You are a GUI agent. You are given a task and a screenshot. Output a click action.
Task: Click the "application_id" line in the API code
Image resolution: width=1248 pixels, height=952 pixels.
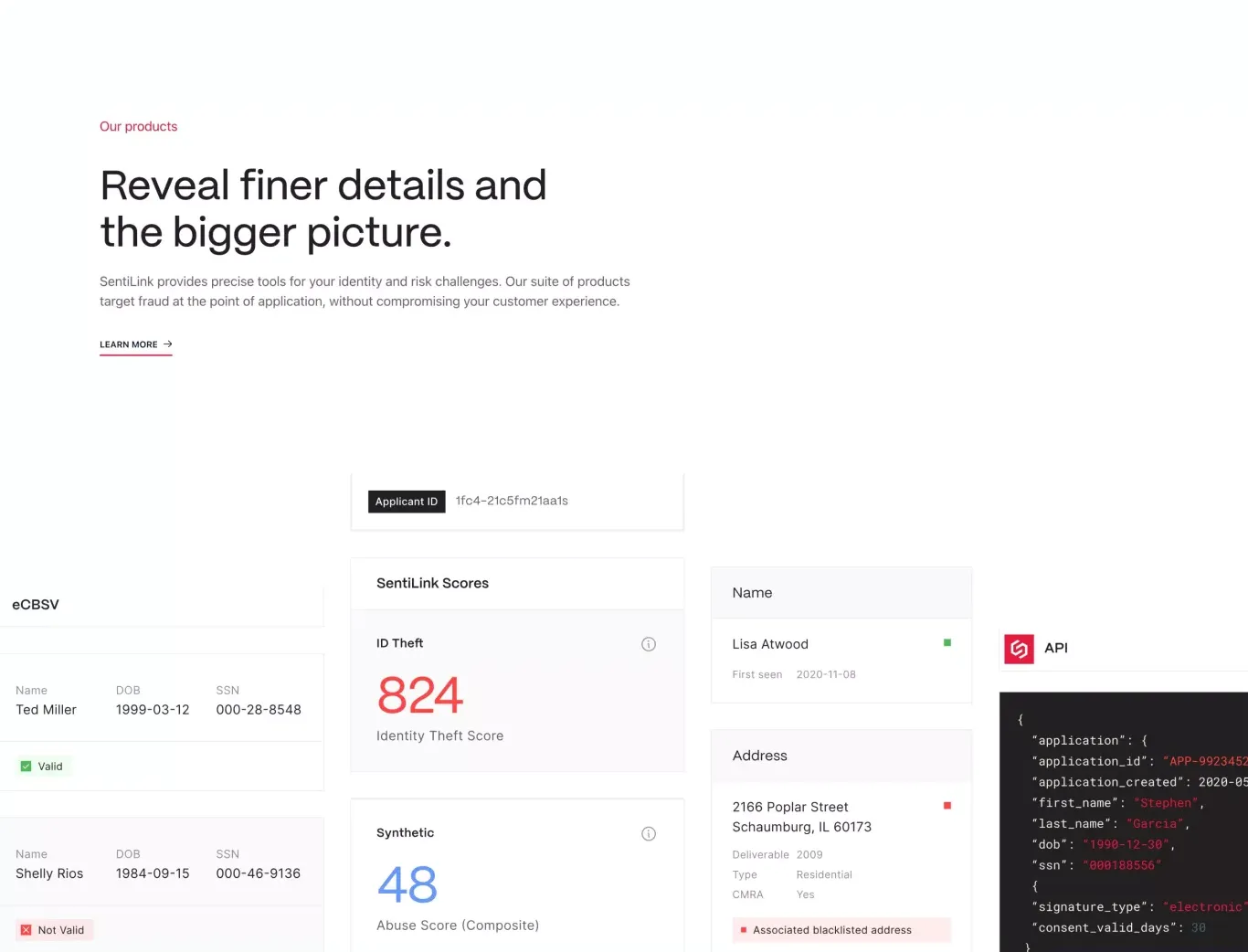point(1139,761)
